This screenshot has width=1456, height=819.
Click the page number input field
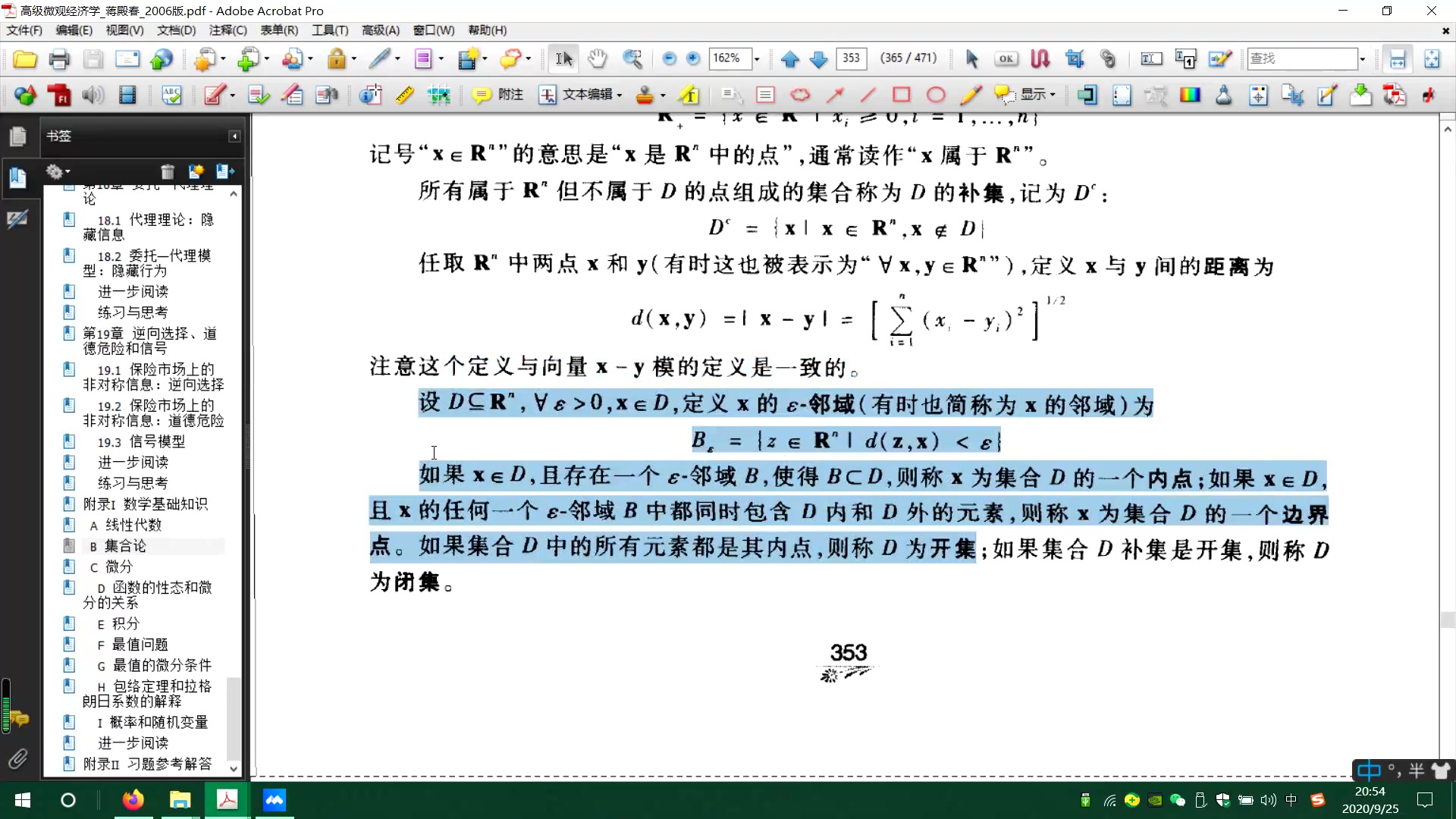(x=851, y=58)
